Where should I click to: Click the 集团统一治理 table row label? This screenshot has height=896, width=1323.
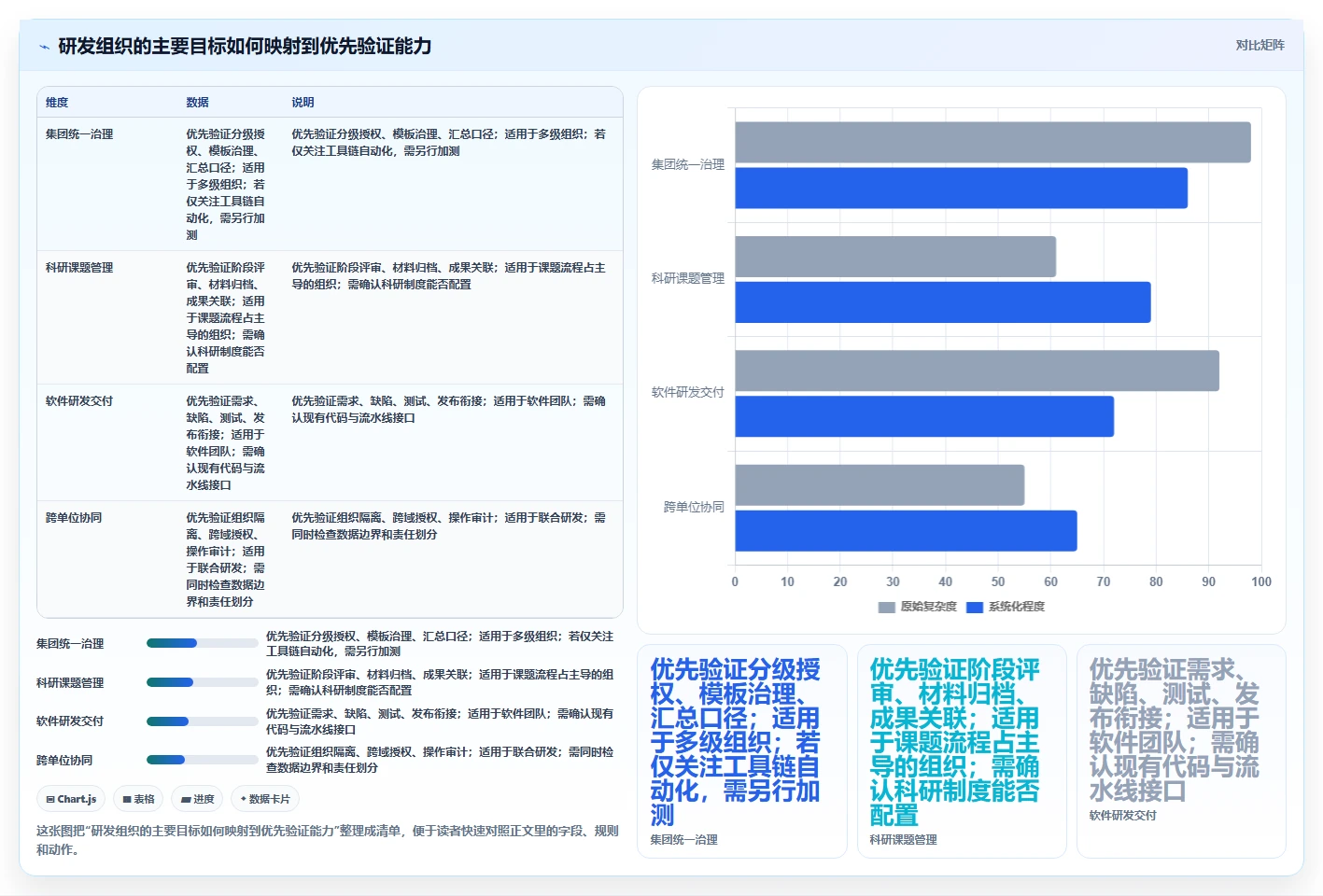[79, 134]
